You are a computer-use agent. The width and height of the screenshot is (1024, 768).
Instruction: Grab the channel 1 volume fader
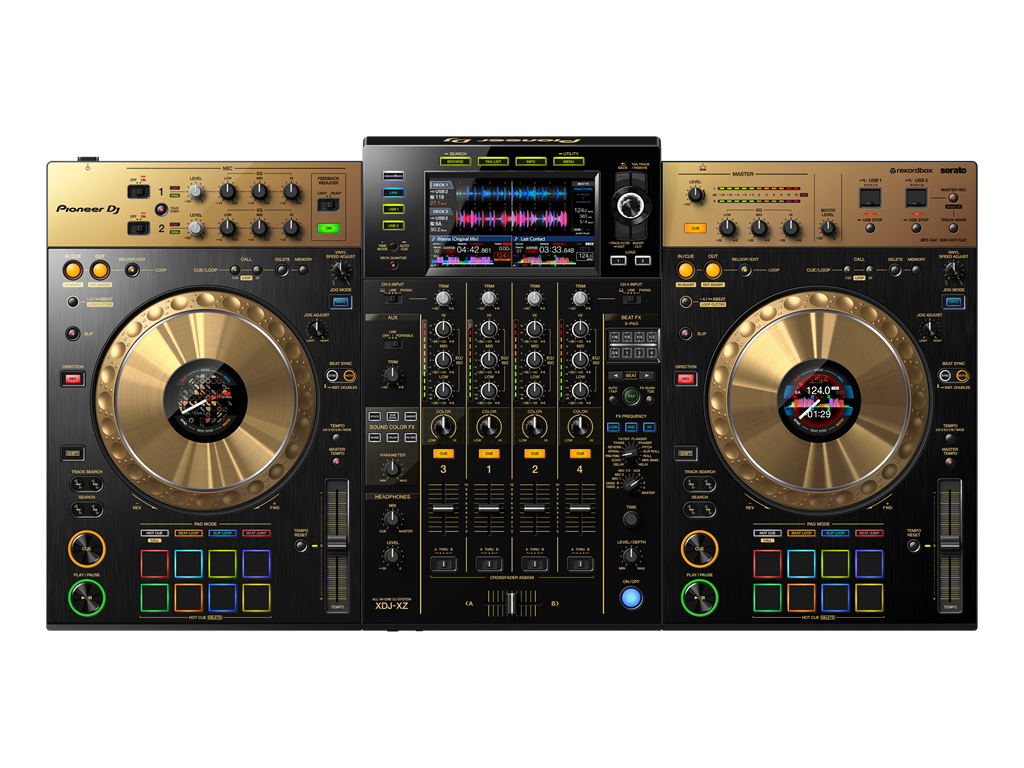[x=489, y=507]
